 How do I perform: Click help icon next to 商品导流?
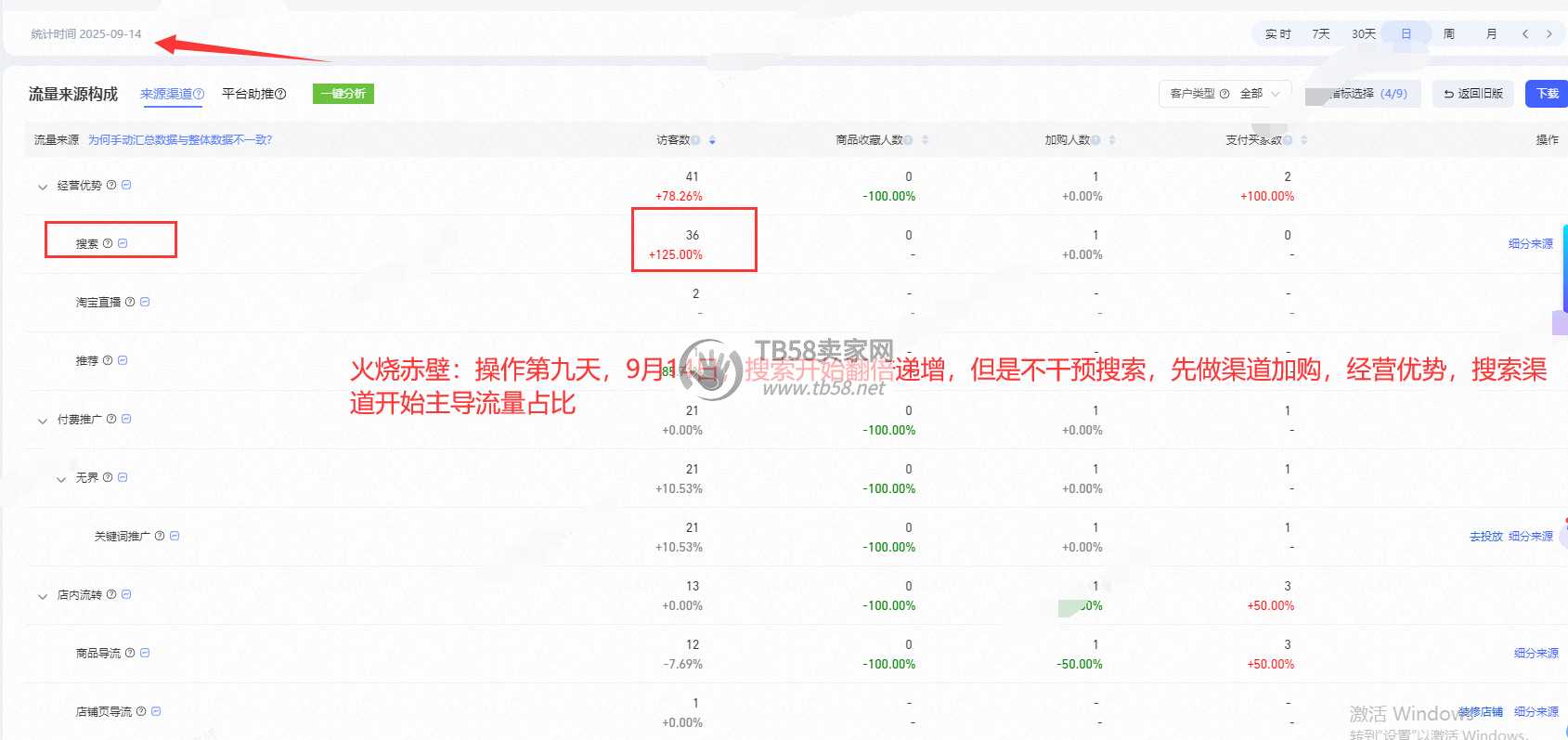pyautogui.click(x=130, y=653)
